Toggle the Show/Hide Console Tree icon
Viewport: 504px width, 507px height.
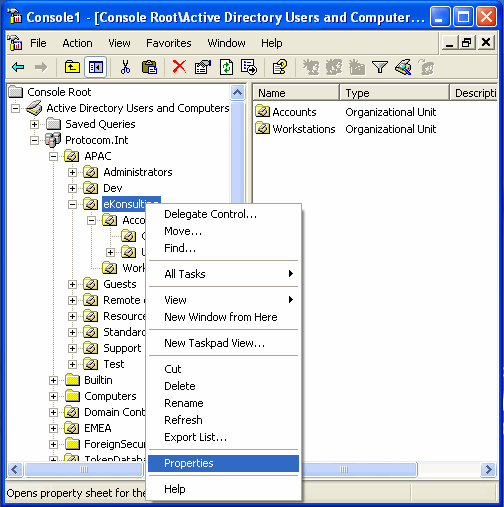pyautogui.click(x=96, y=67)
